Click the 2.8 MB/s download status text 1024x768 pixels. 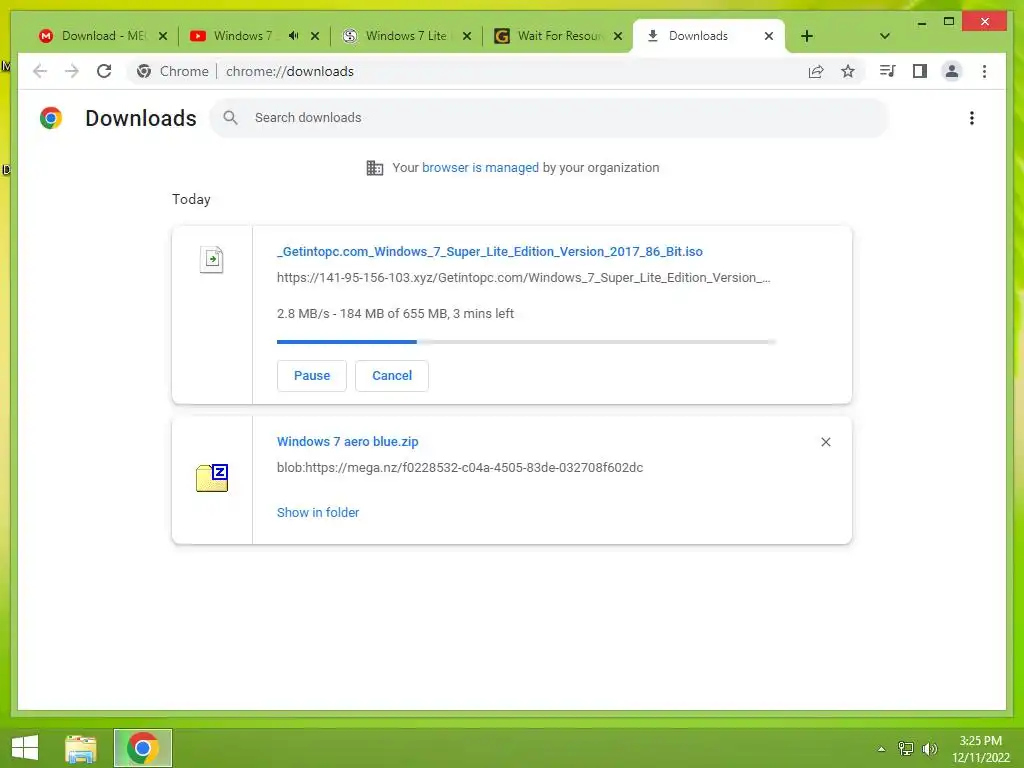pyautogui.click(x=395, y=313)
